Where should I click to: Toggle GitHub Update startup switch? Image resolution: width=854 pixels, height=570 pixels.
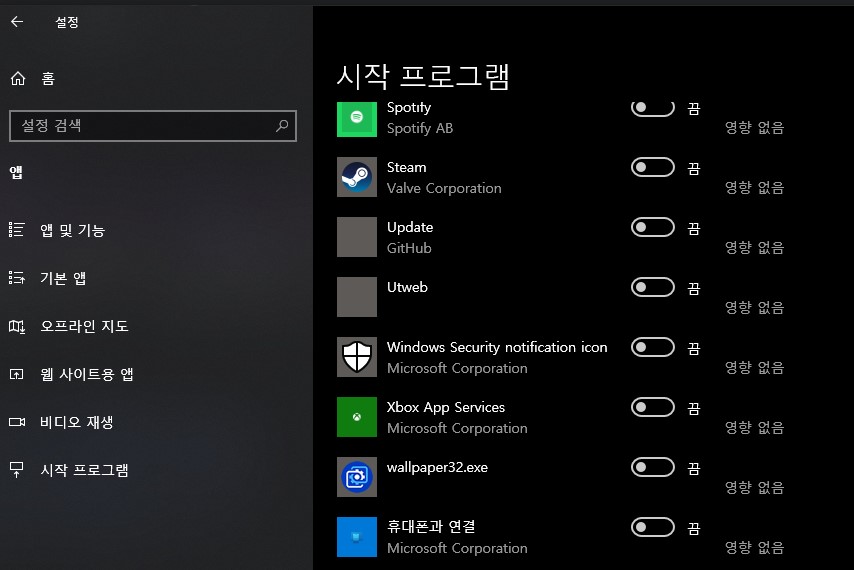pos(652,227)
